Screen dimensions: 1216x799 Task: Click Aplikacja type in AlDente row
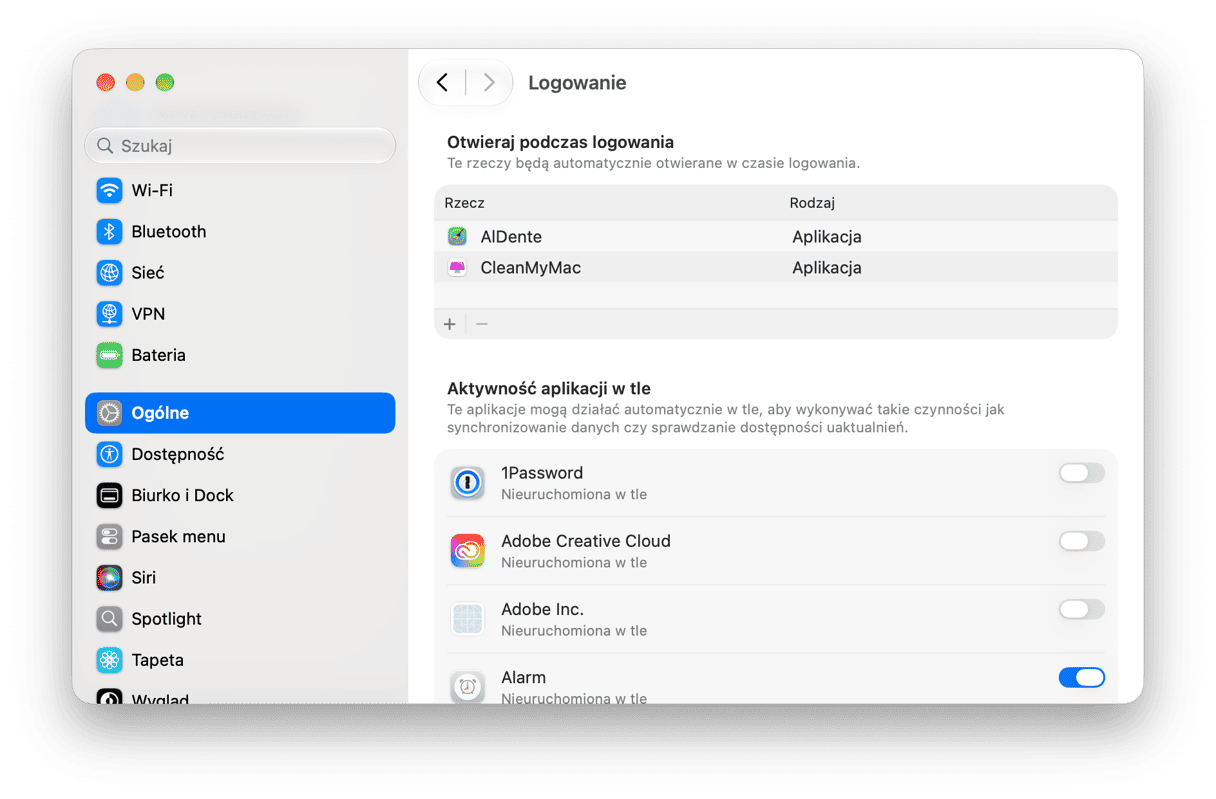(x=827, y=237)
